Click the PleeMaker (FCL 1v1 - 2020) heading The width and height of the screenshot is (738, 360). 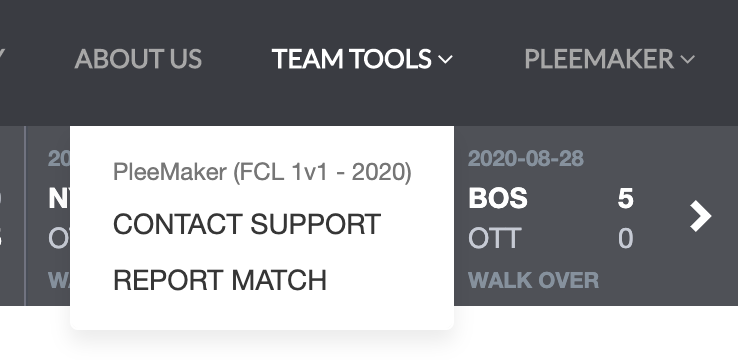[x=262, y=172]
